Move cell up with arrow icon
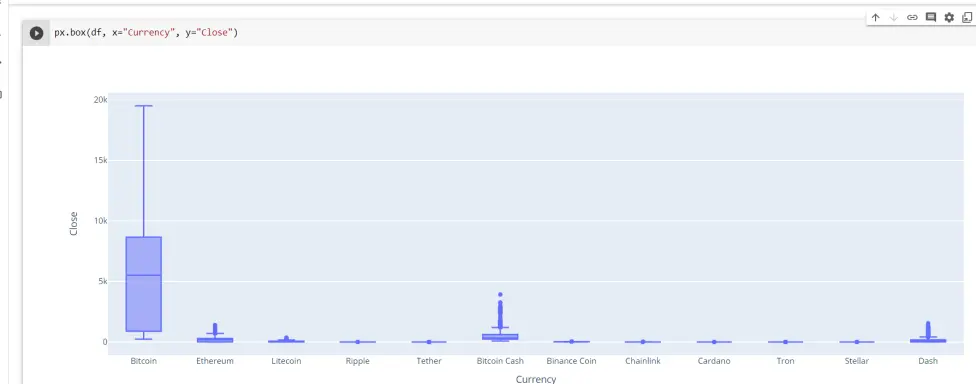The height and width of the screenshot is (384, 976). [x=875, y=17]
